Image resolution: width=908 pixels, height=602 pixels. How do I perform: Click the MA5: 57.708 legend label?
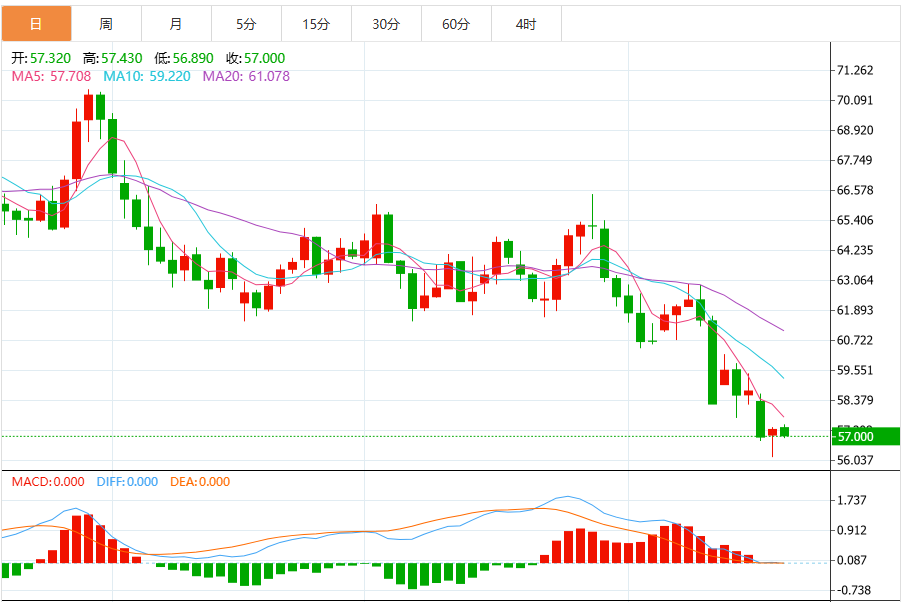[51, 76]
